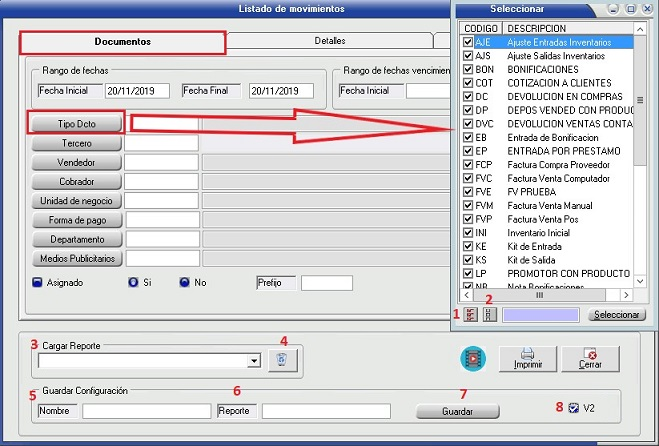Open the video tutorial film icon
This screenshot has width=659, height=446.
472,358
